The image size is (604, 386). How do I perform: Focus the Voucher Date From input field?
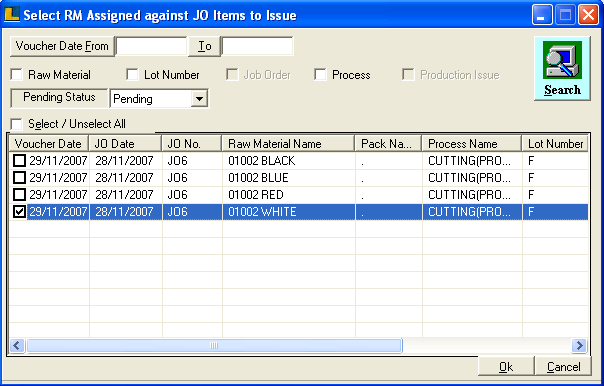point(151,46)
